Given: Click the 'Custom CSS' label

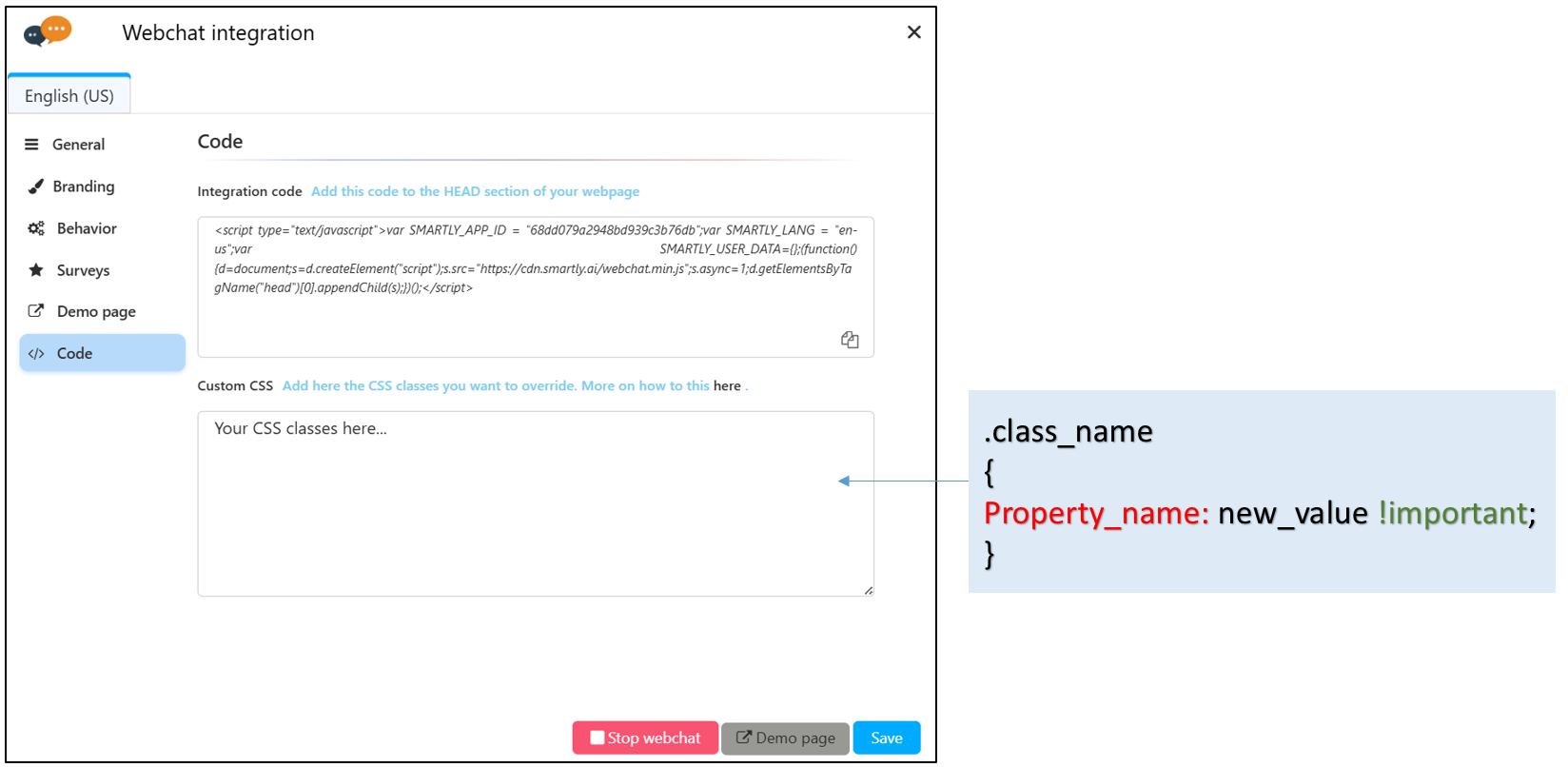Looking at the screenshot, I should tap(235, 385).
